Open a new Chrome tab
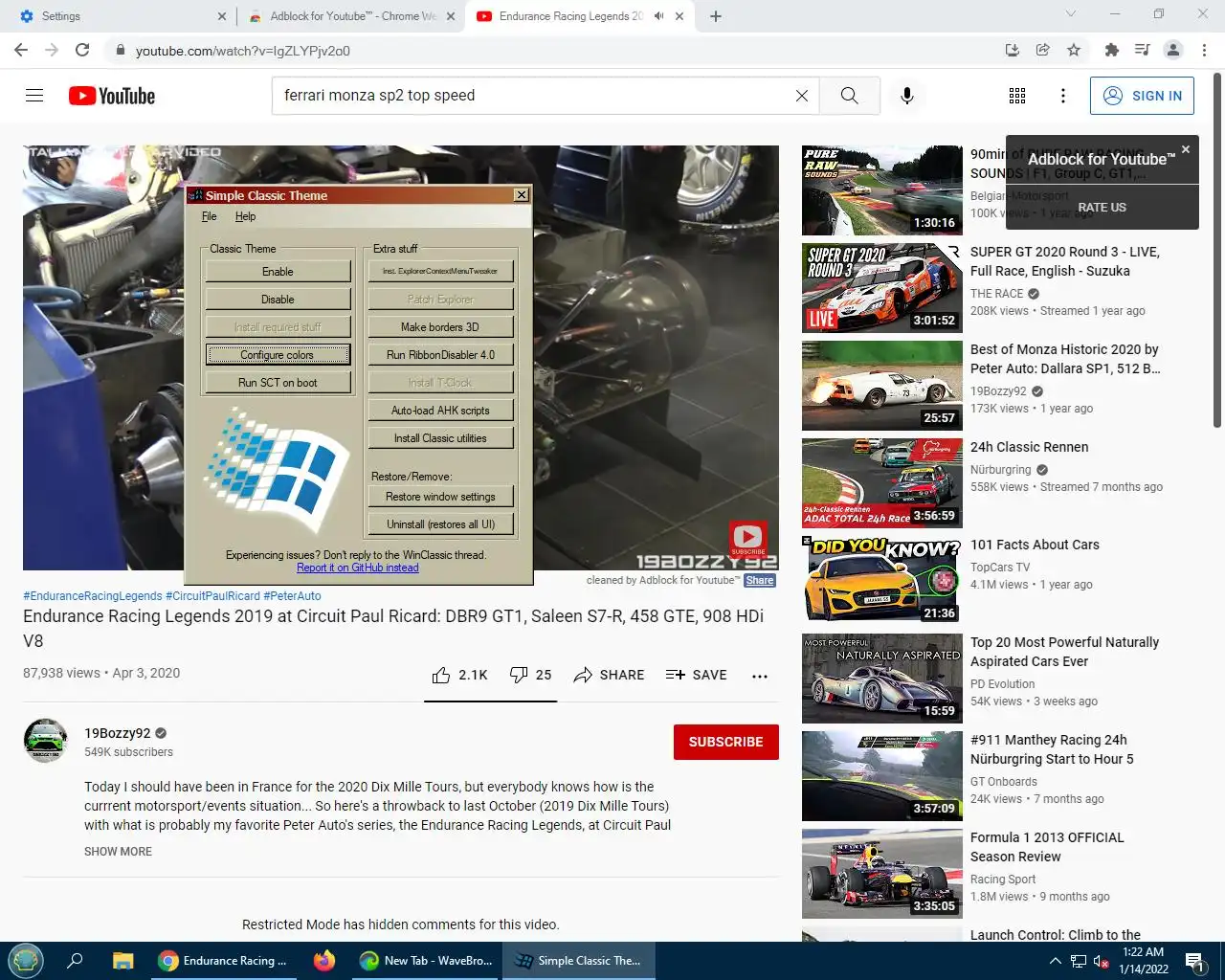The width and height of the screenshot is (1225, 980). pos(716,16)
